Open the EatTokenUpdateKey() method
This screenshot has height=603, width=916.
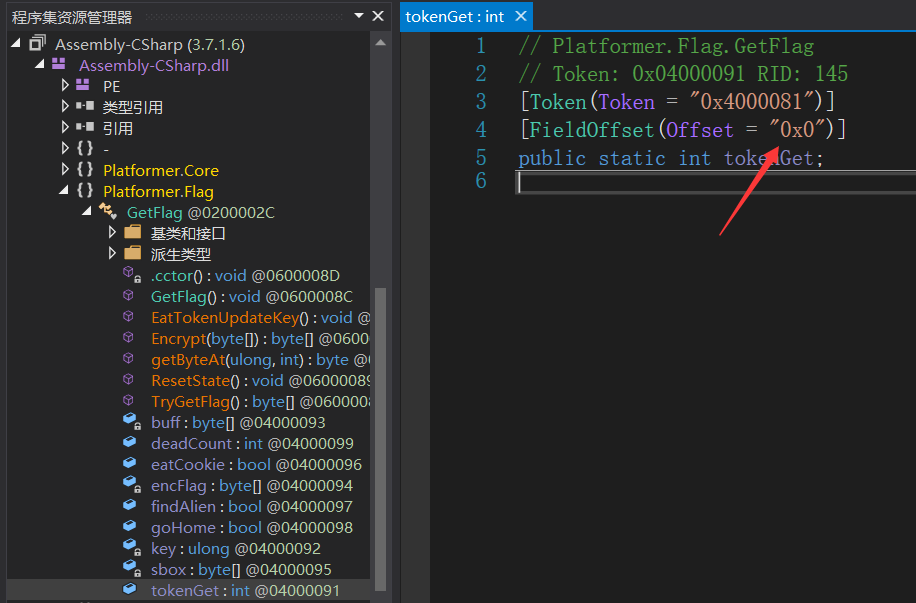pos(260,318)
